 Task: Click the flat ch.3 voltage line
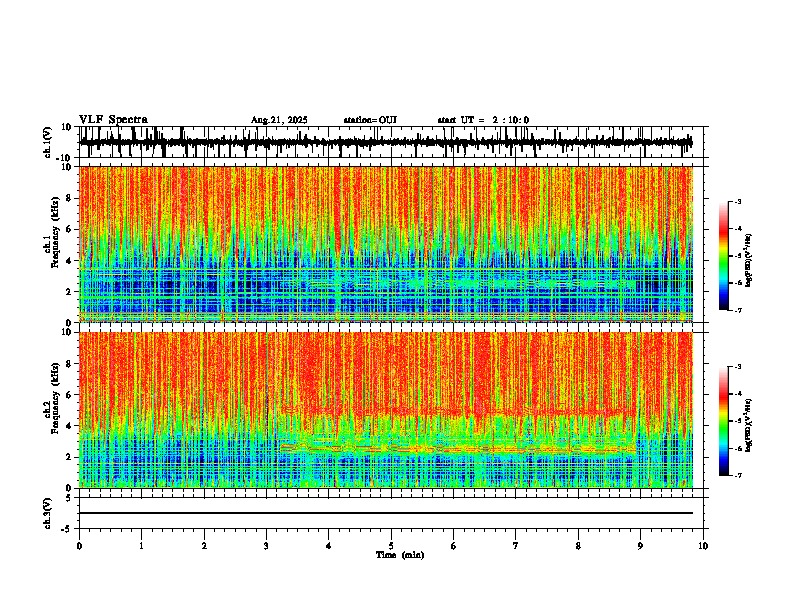(386, 513)
